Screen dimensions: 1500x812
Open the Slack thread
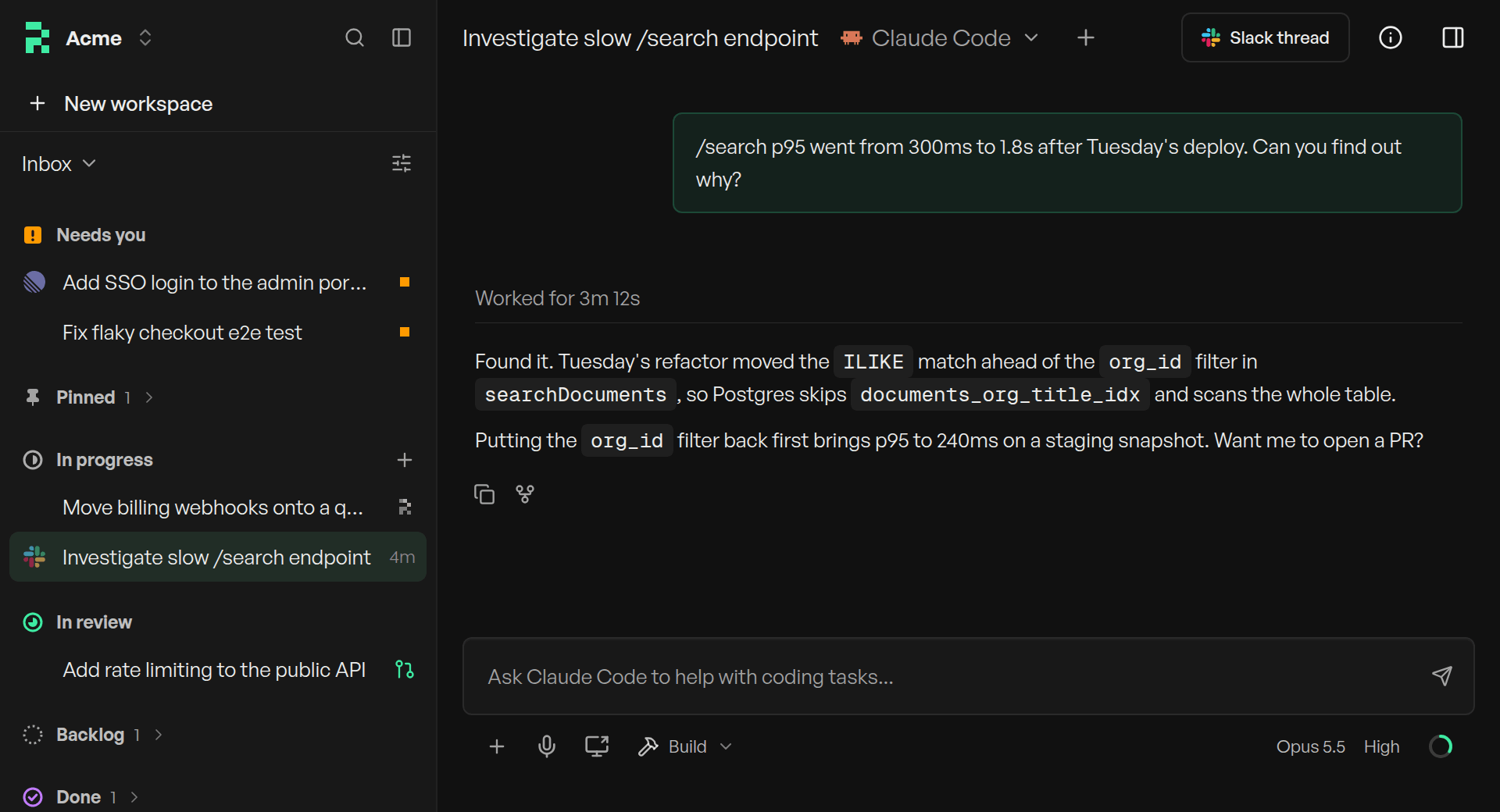tap(1266, 37)
